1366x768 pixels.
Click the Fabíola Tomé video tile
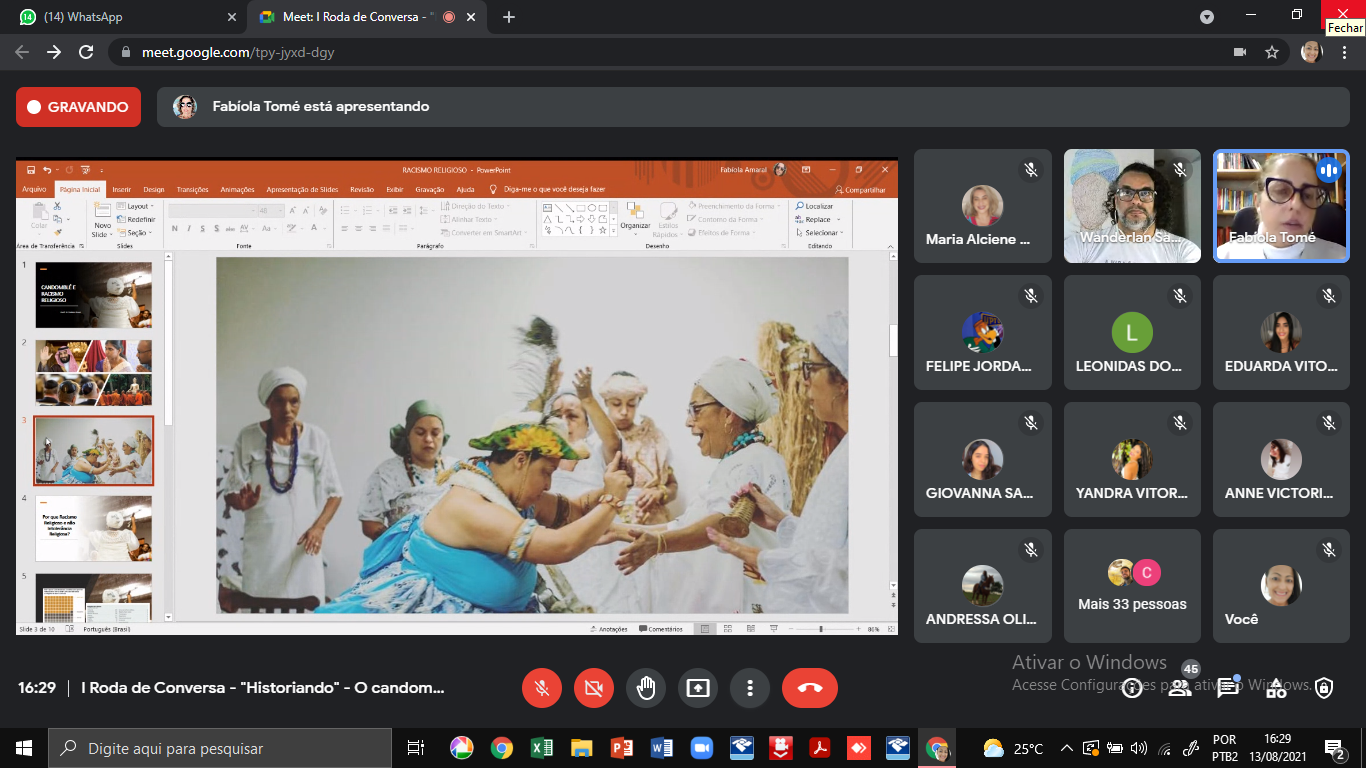[x=1281, y=206]
